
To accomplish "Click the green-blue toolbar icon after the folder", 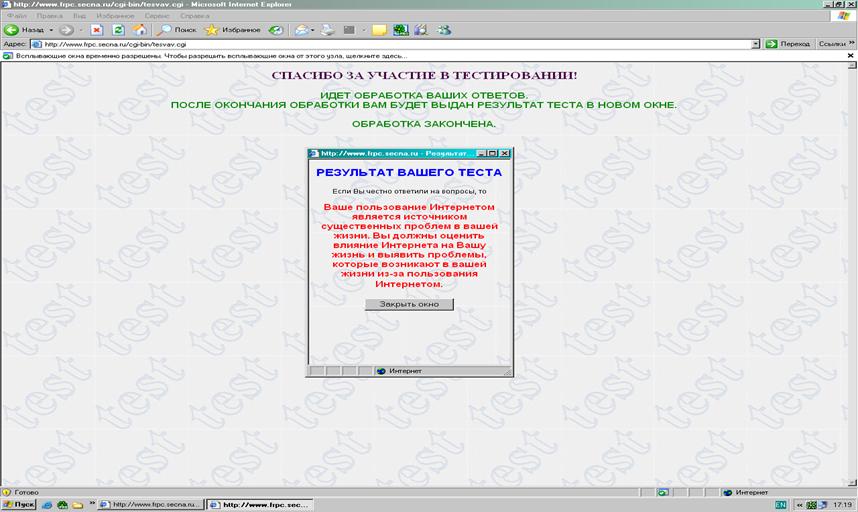I will (401, 30).
